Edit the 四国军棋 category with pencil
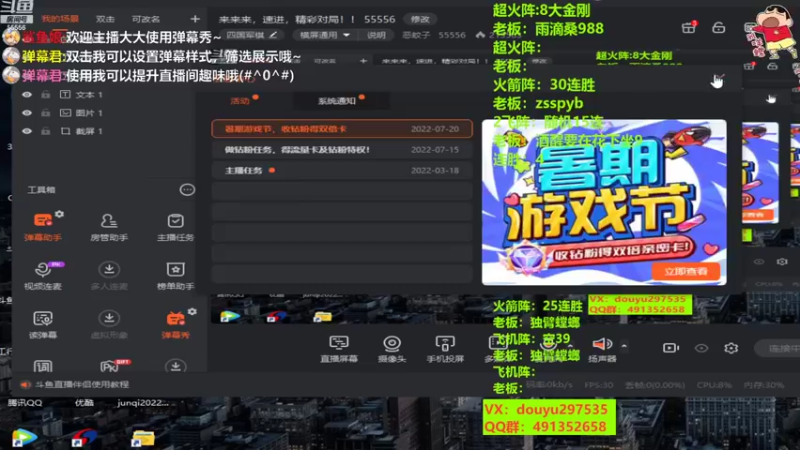Image resolution: width=800 pixels, height=450 pixels. (273, 35)
